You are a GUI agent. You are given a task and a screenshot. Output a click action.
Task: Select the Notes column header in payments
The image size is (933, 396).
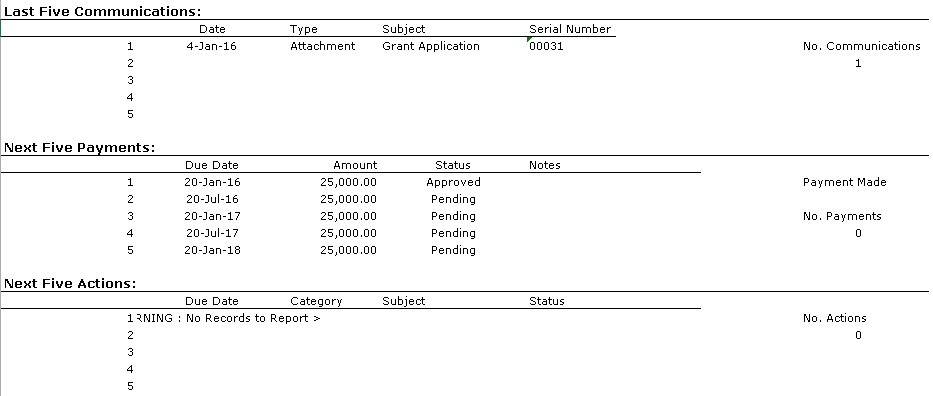coord(544,165)
